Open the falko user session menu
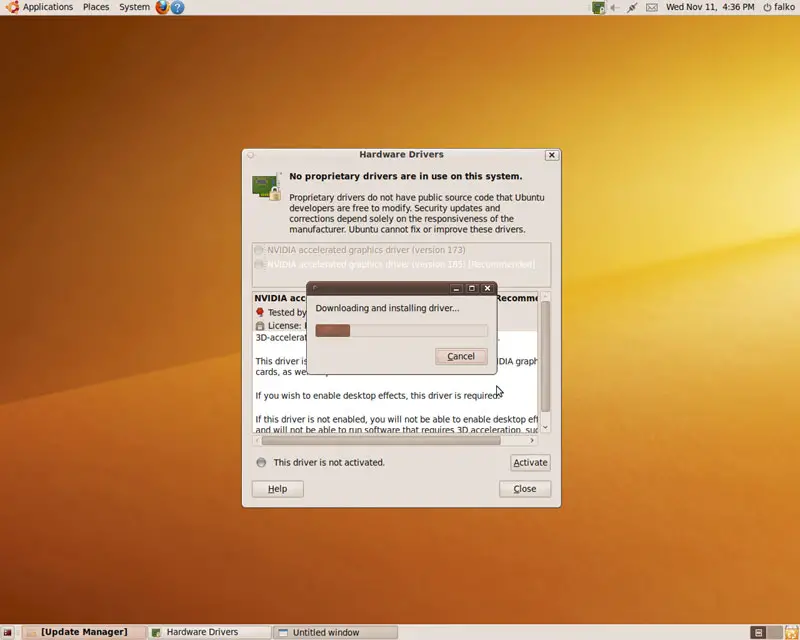The height and width of the screenshot is (640, 800). pyautogui.click(x=779, y=7)
